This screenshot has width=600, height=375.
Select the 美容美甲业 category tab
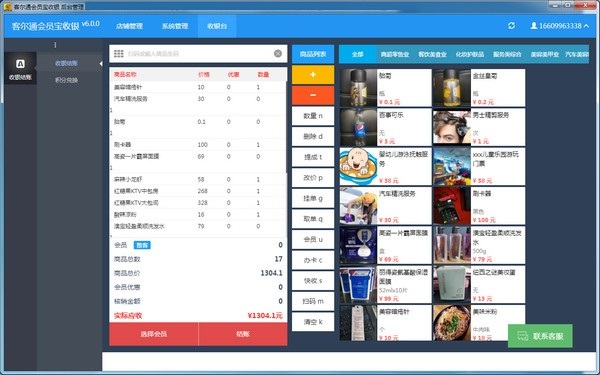545,54
